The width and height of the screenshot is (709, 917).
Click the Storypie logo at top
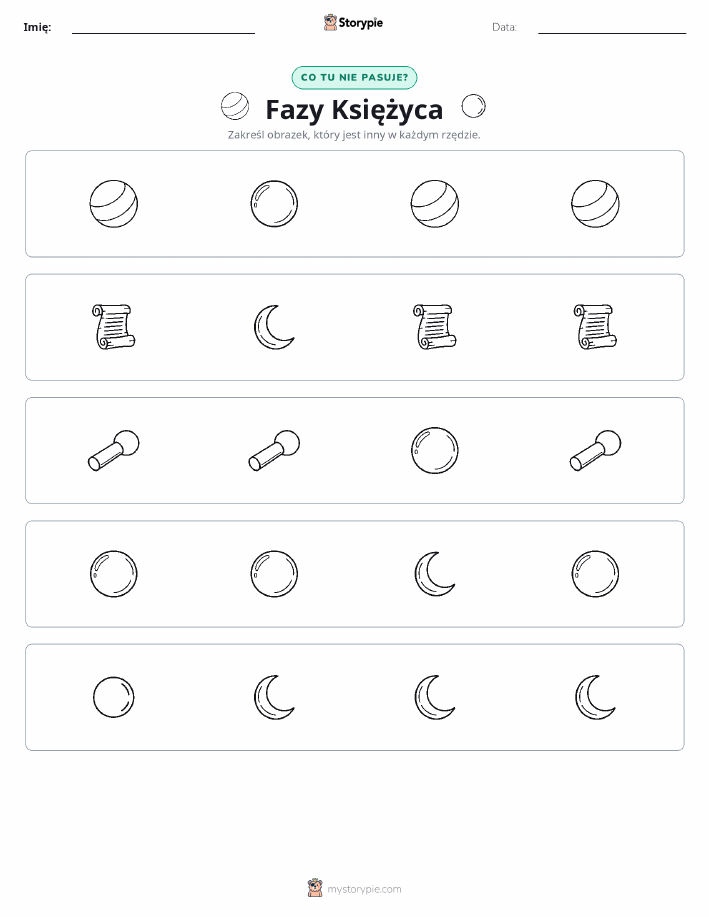tap(353, 23)
